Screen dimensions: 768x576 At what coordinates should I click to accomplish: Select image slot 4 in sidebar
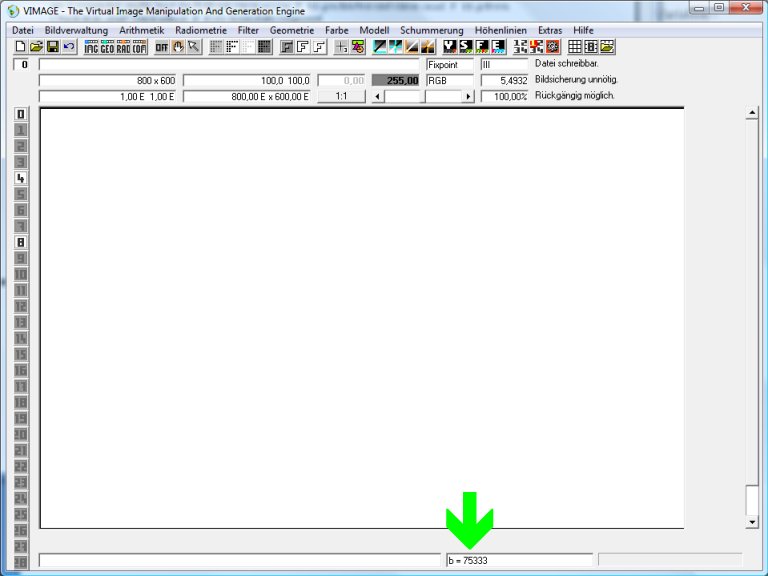click(x=20, y=178)
